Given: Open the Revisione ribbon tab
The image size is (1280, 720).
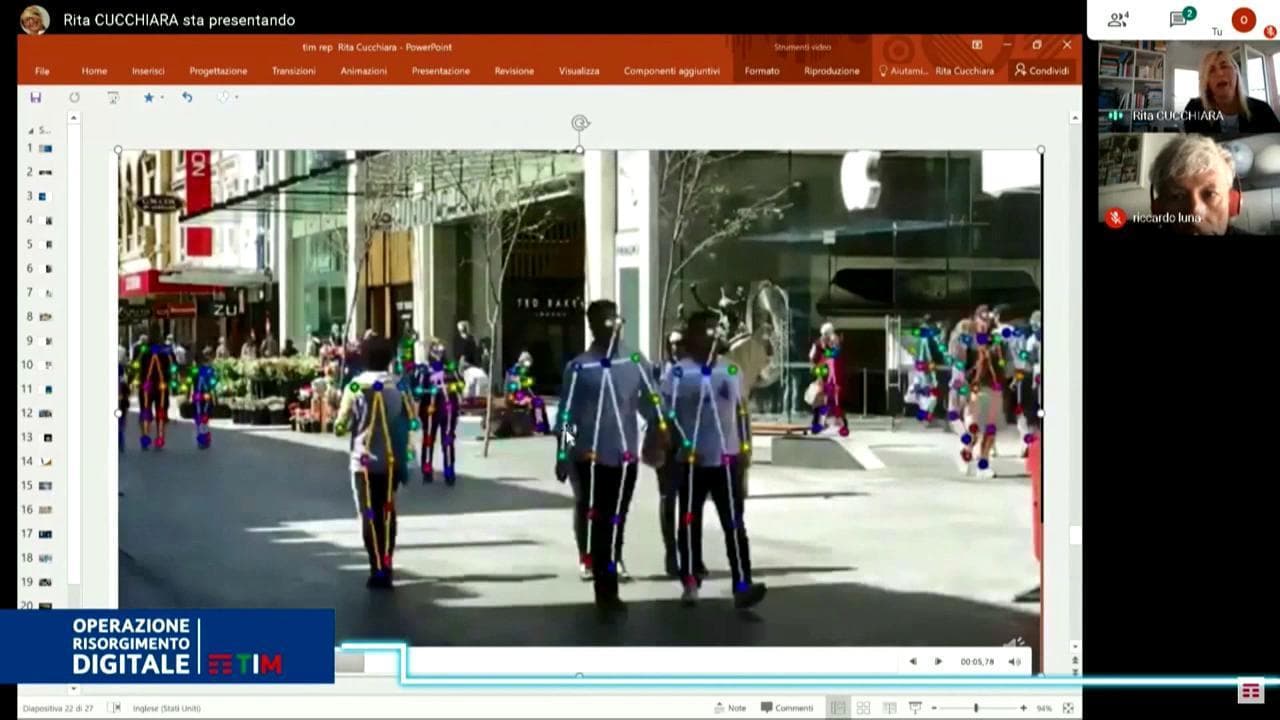Looking at the screenshot, I should point(514,71).
